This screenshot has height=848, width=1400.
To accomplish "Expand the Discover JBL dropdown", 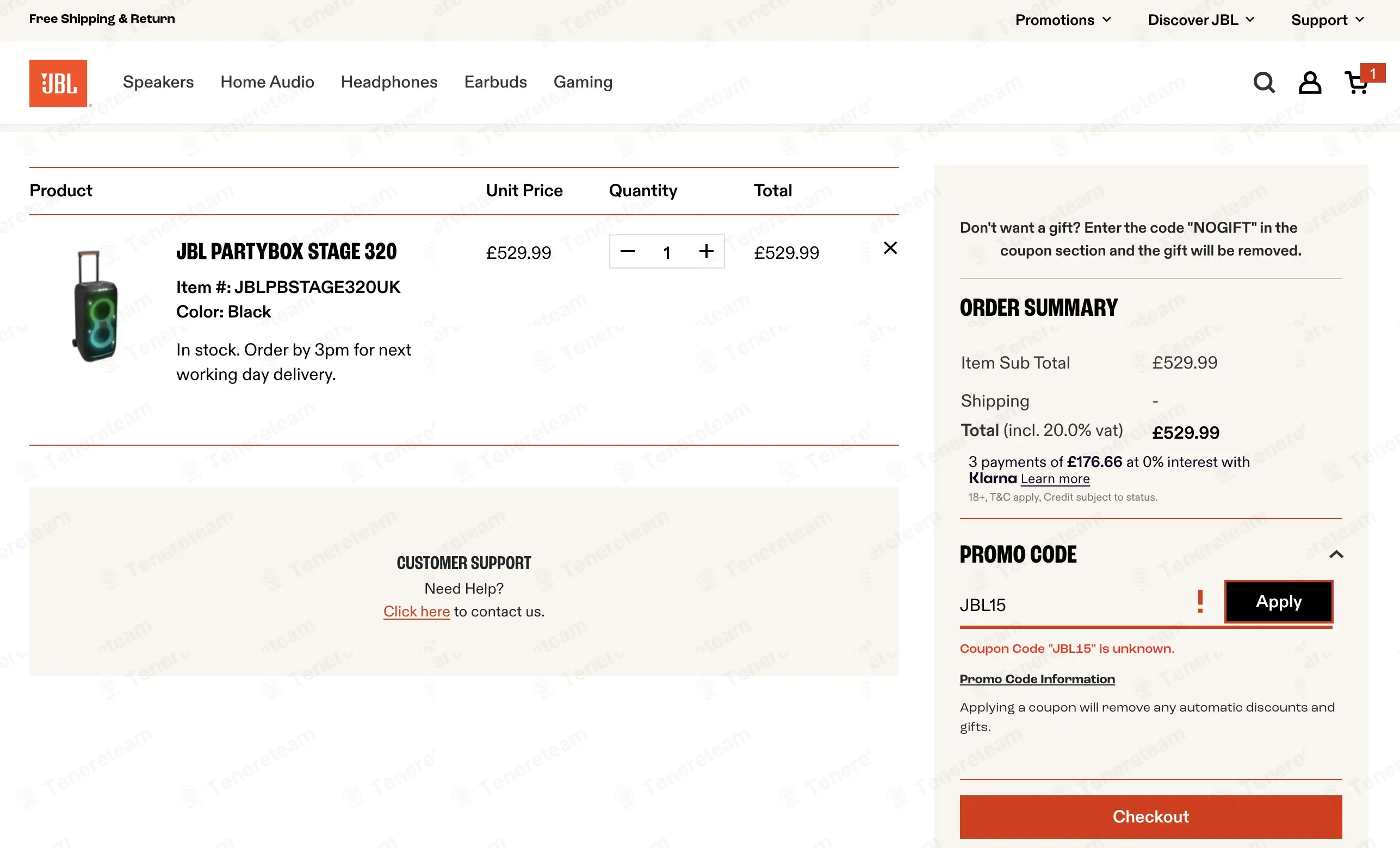I will (x=1201, y=20).
